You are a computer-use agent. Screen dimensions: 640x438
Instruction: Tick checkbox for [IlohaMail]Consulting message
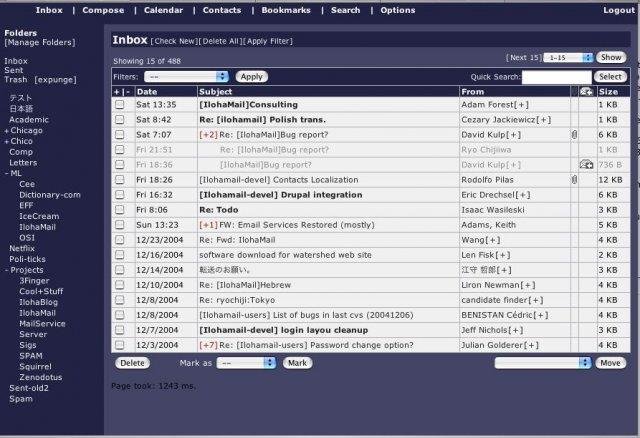[120, 104]
